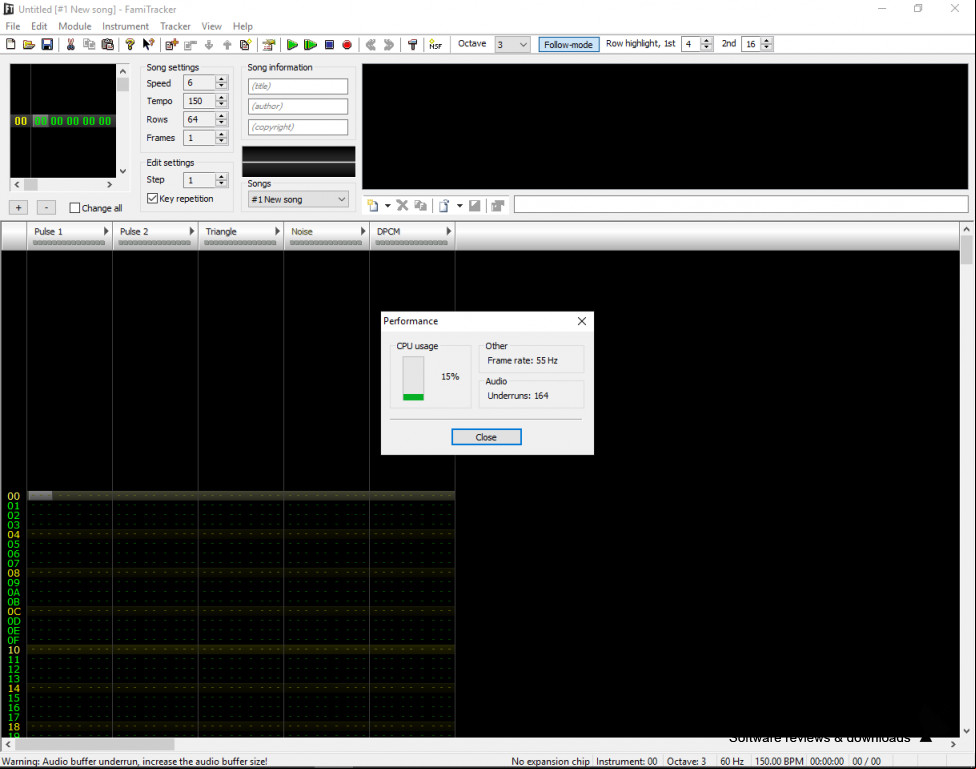Viewport: 976px width, 769px height.
Task: Increase Step value stepper
Action: point(222,176)
